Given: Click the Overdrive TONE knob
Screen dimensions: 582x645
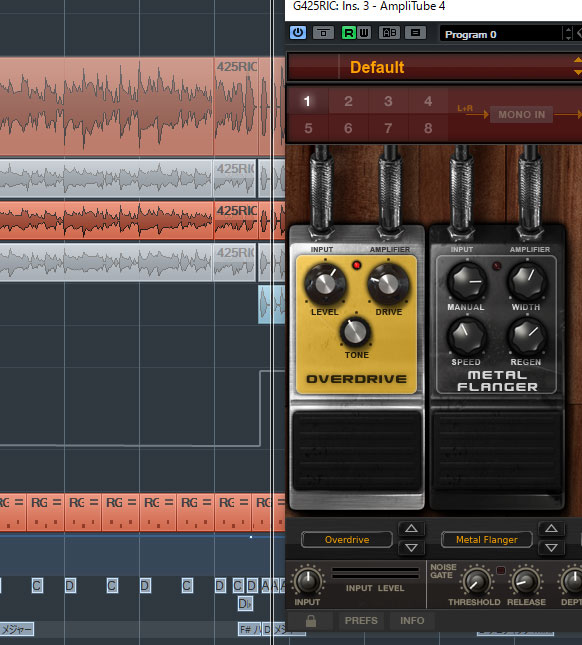Looking at the screenshot, I should [355, 332].
